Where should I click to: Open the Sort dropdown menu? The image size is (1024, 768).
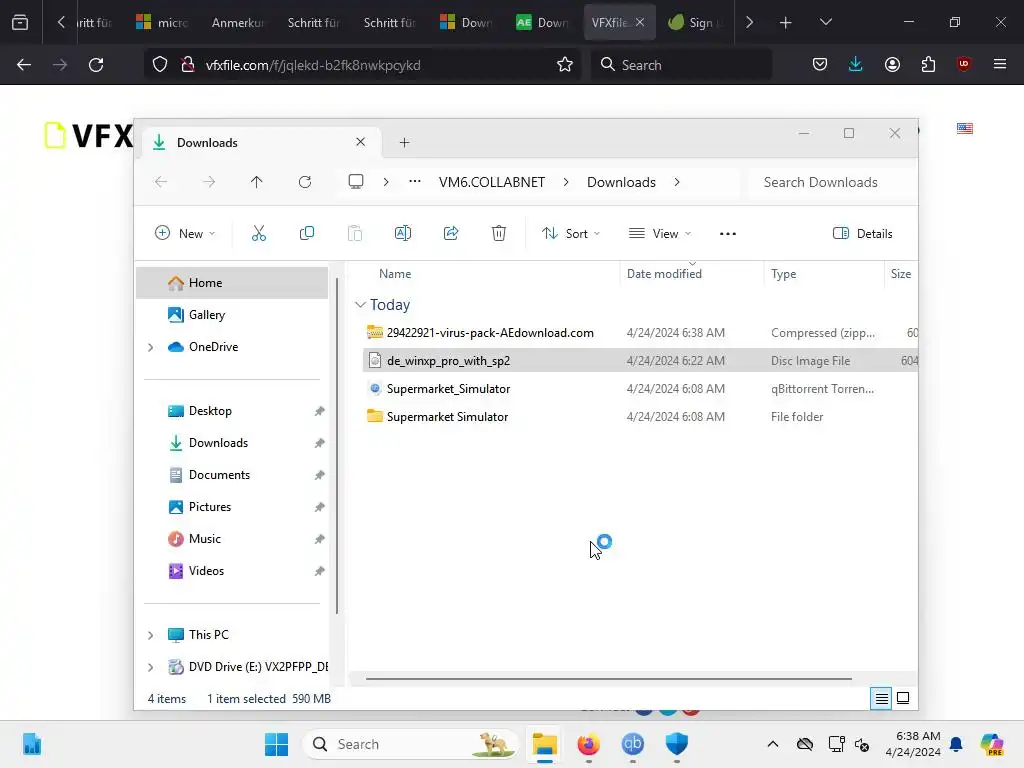click(570, 233)
